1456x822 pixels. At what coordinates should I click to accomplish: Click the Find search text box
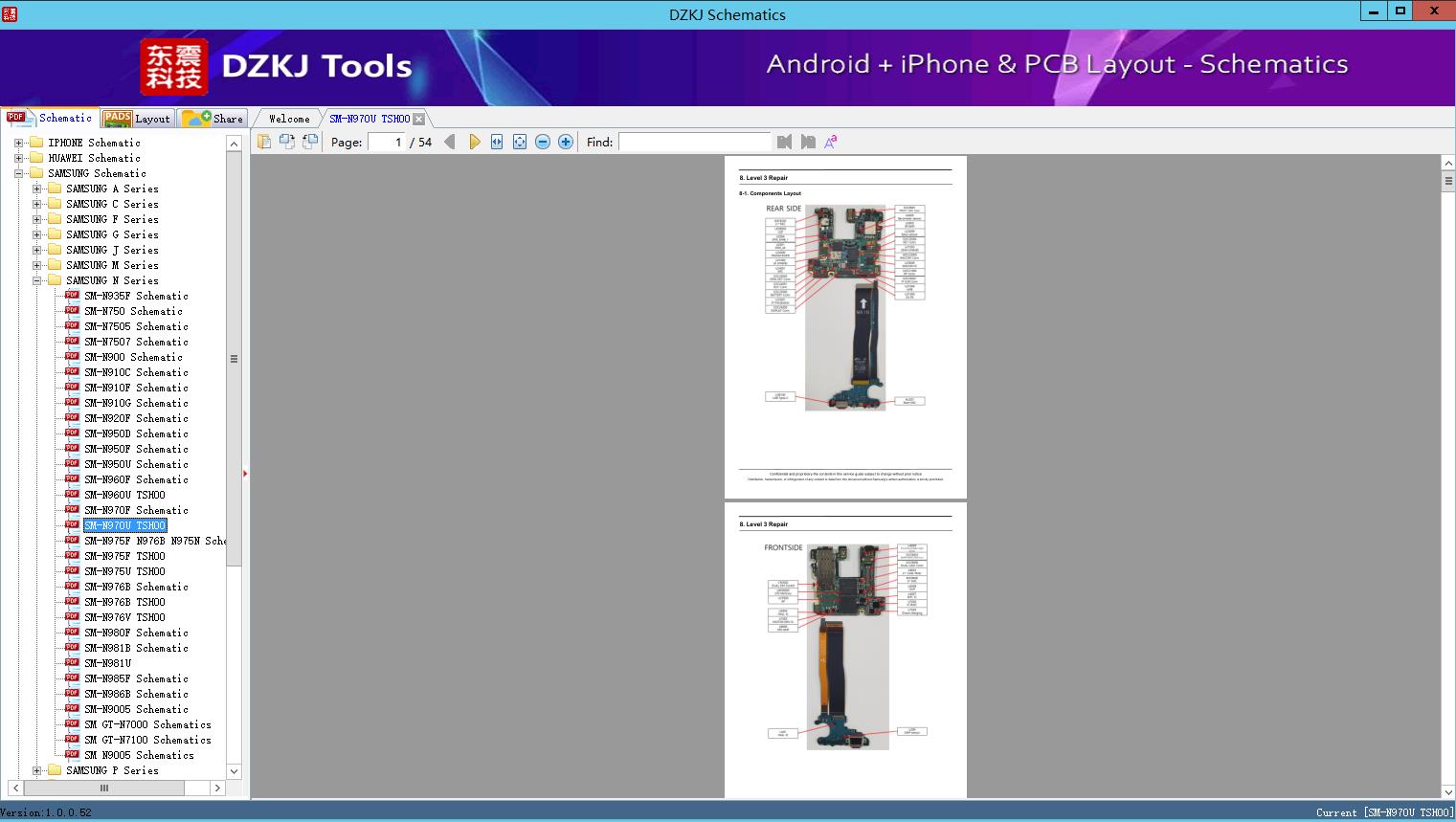[x=695, y=142]
